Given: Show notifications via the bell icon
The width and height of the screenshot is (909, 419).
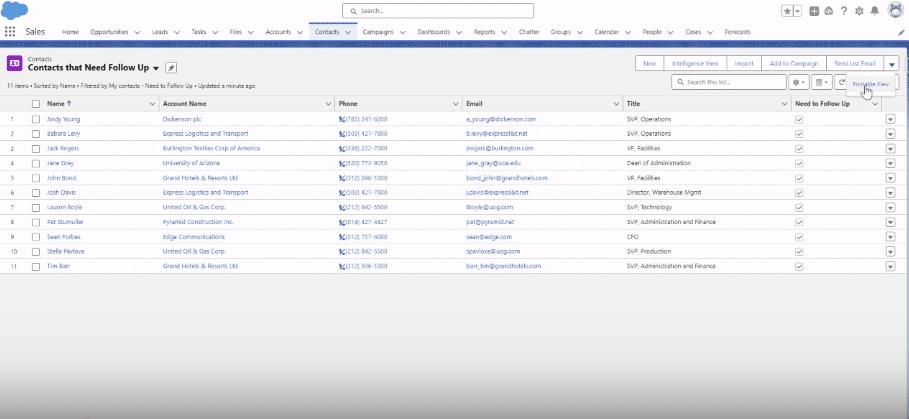Looking at the screenshot, I should point(875,11).
